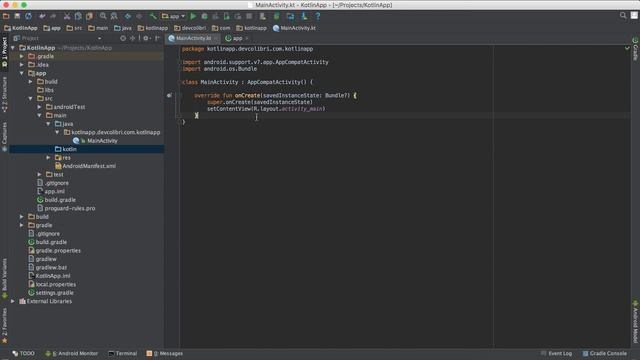The image size is (640, 360).
Task: Close the MainActivity.kt tab
Action: [216, 38]
